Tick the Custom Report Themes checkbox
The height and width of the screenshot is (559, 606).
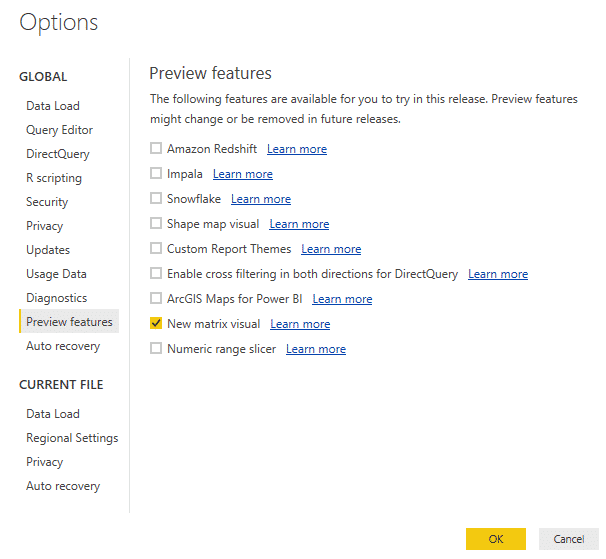pyautogui.click(x=155, y=249)
